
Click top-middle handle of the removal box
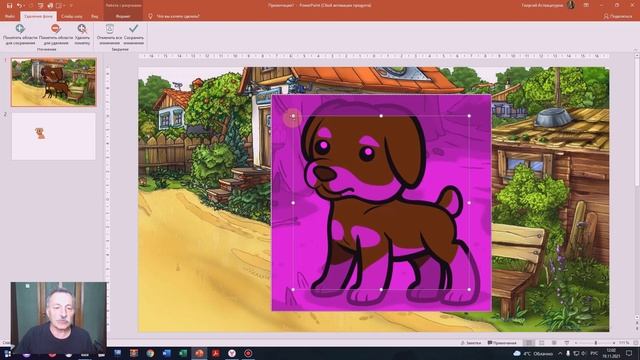click(x=381, y=116)
